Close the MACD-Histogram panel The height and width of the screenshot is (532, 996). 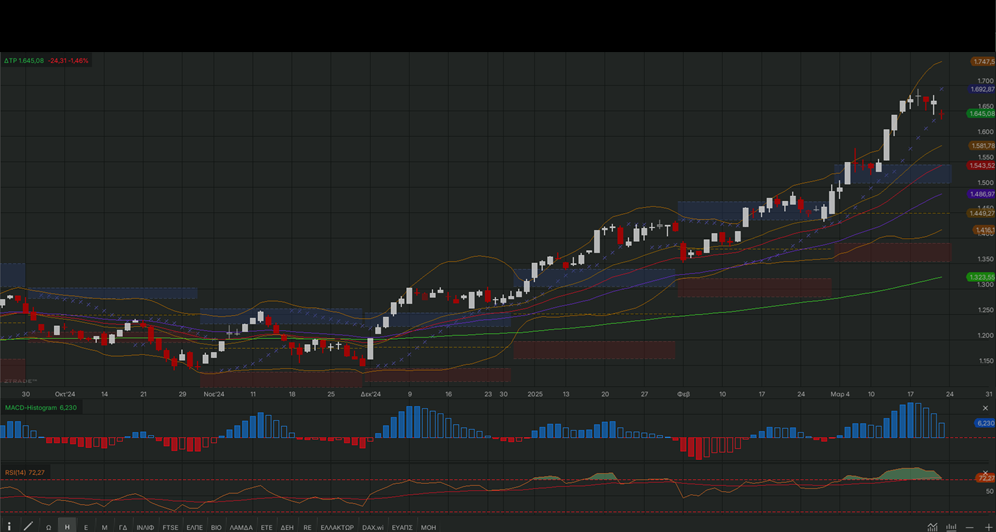point(986,408)
